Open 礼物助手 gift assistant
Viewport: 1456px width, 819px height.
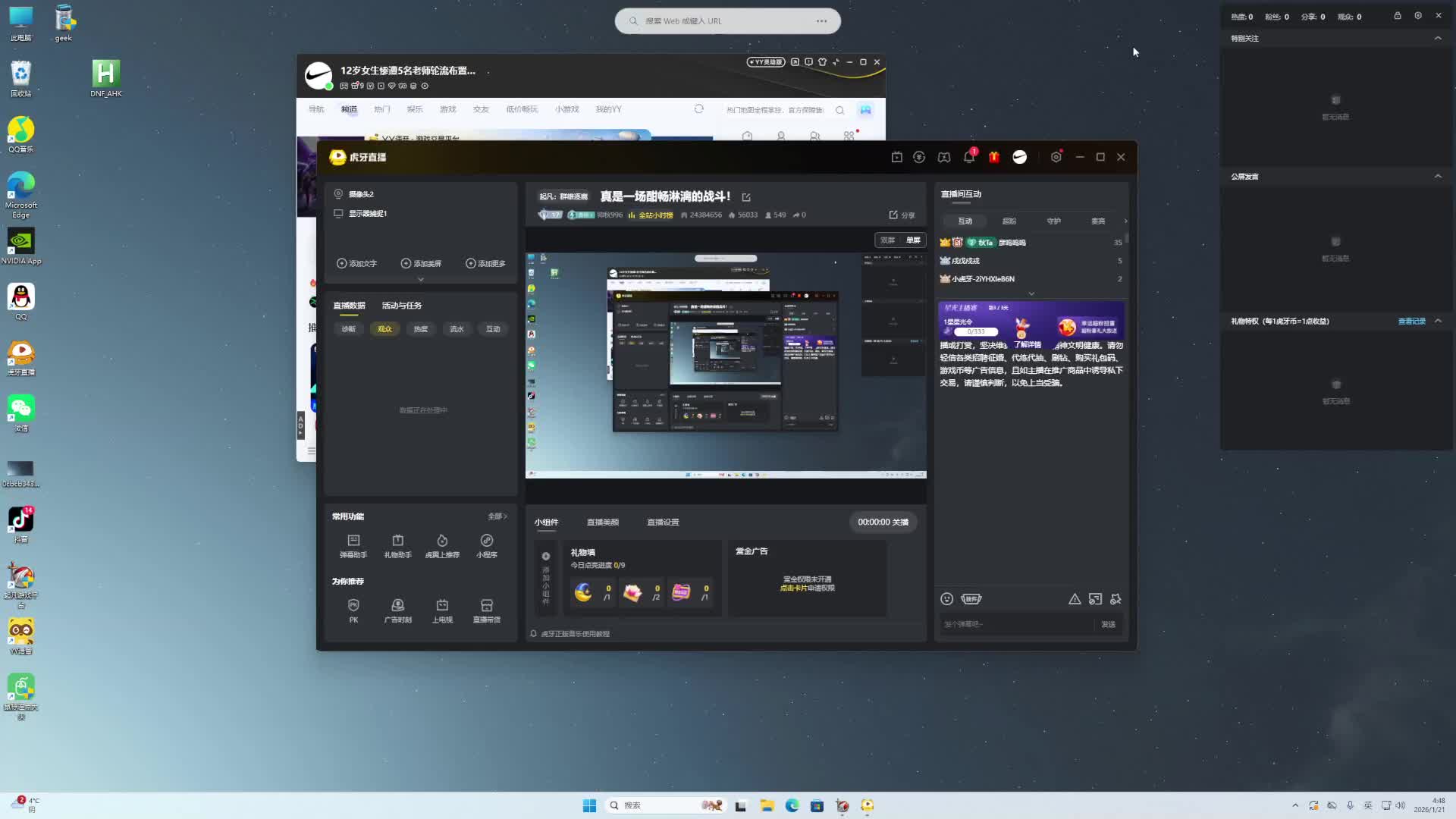point(397,546)
